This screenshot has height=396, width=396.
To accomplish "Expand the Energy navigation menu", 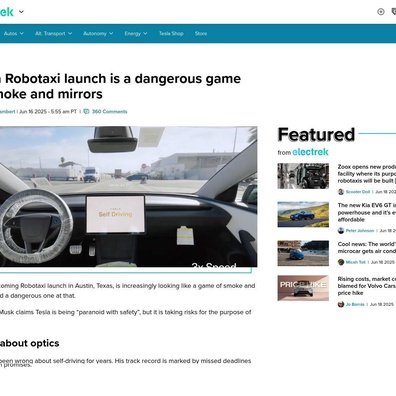I will coord(136,34).
